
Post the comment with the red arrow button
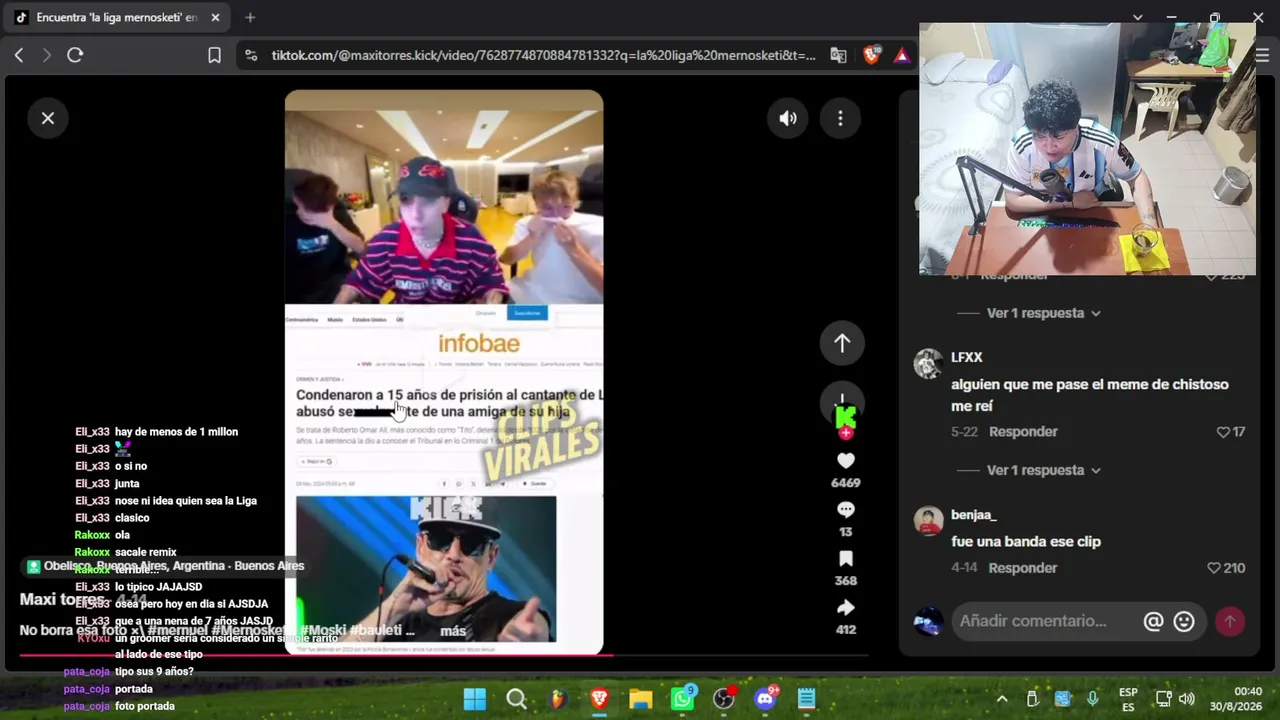pos(1230,621)
